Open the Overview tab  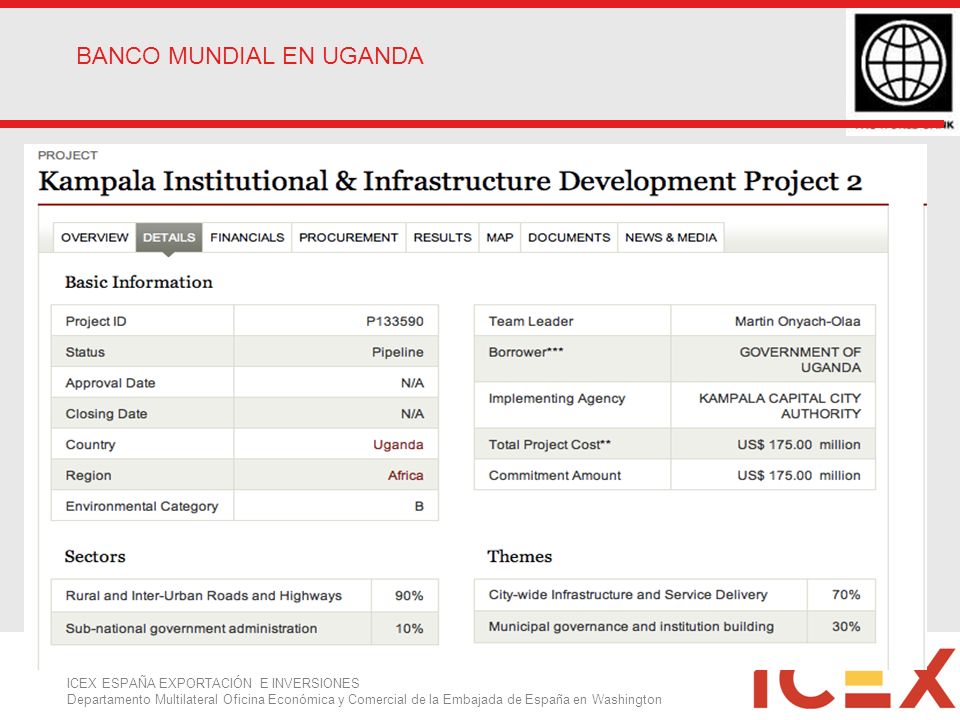click(94, 238)
